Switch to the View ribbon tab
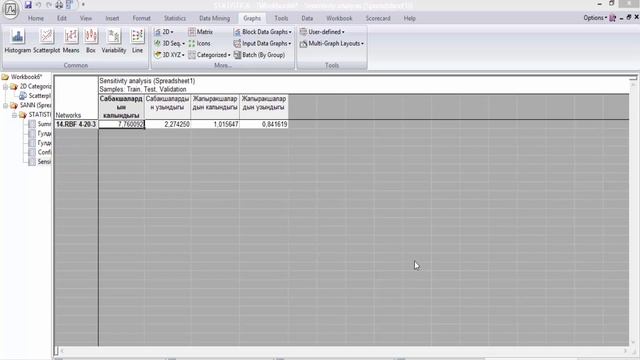 (x=86, y=18)
